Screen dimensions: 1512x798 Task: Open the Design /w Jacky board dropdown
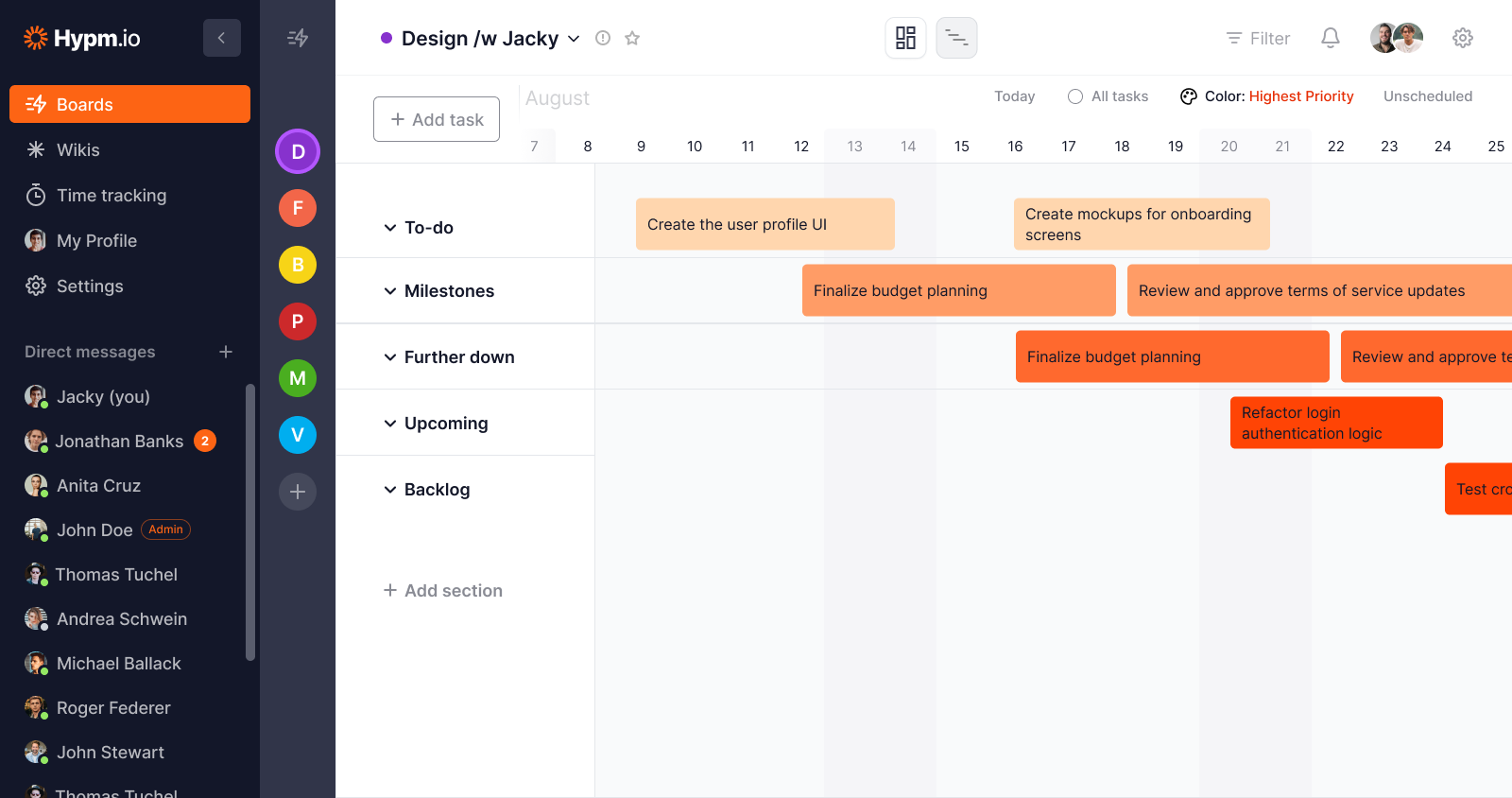click(574, 39)
